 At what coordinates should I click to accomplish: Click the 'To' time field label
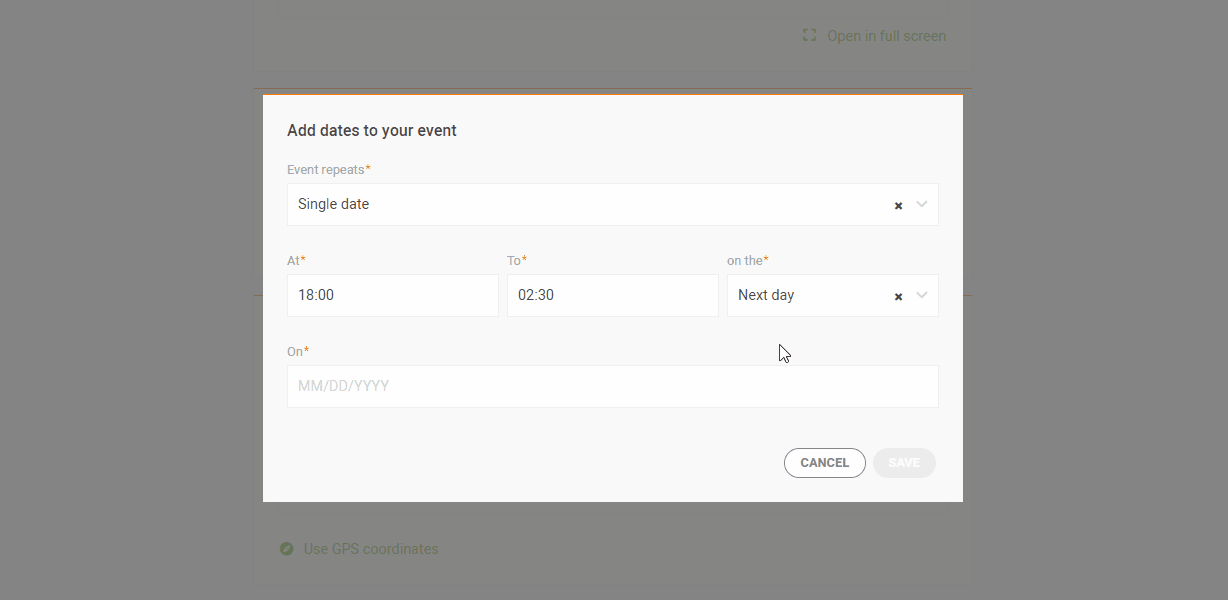(x=517, y=261)
